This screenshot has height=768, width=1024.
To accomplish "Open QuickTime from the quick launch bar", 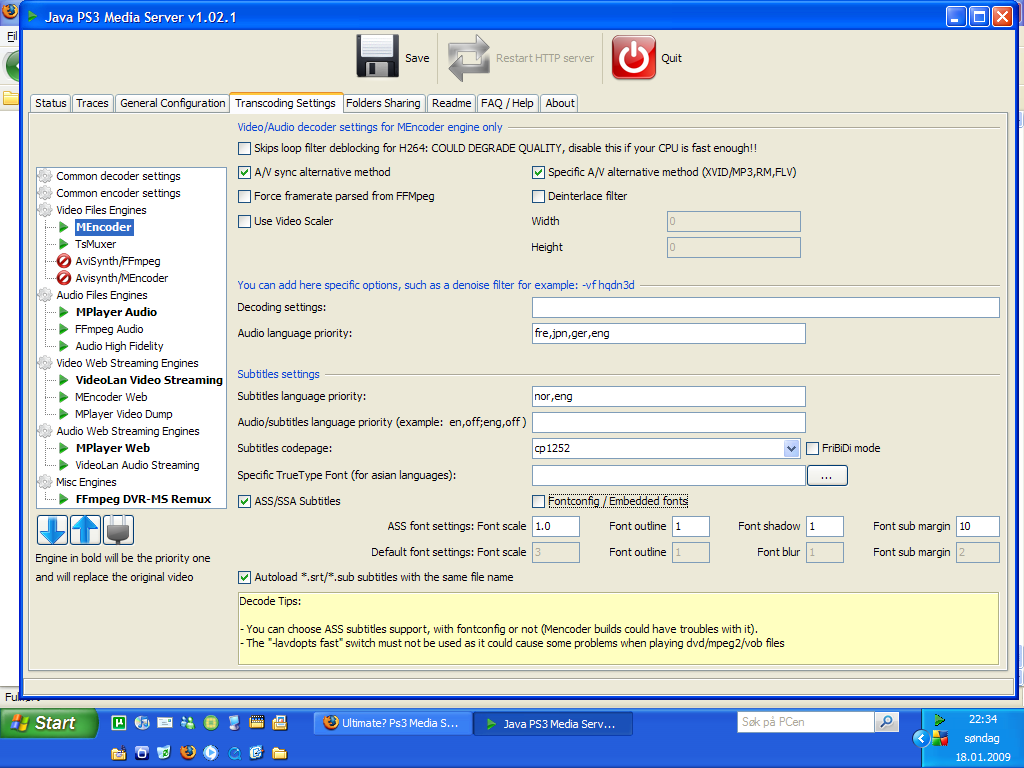I will tap(234, 753).
